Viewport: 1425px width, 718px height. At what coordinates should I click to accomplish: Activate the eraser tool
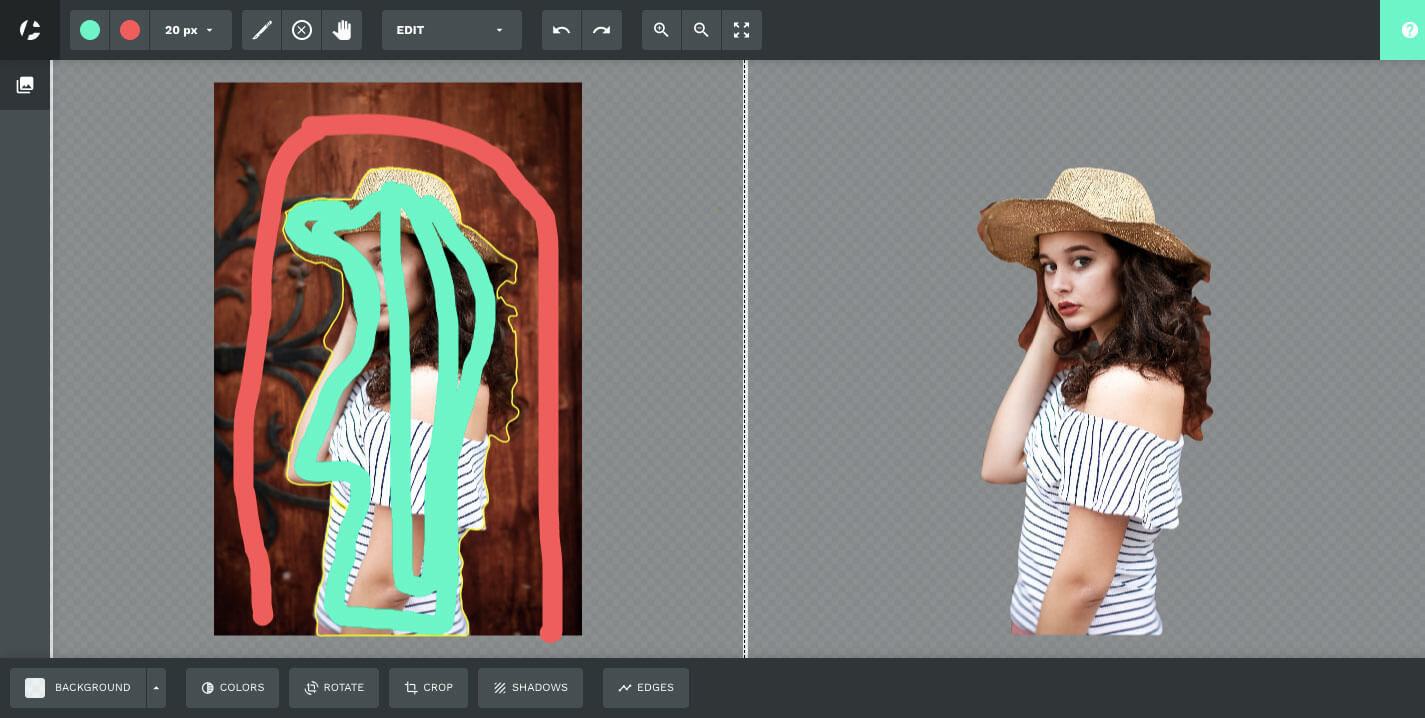[301, 30]
